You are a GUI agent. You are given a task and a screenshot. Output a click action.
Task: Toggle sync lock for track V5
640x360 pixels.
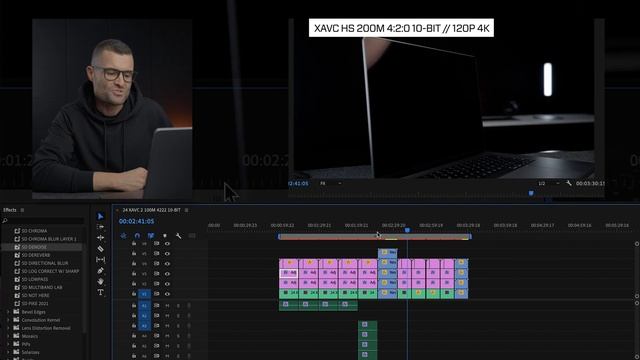click(156, 253)
